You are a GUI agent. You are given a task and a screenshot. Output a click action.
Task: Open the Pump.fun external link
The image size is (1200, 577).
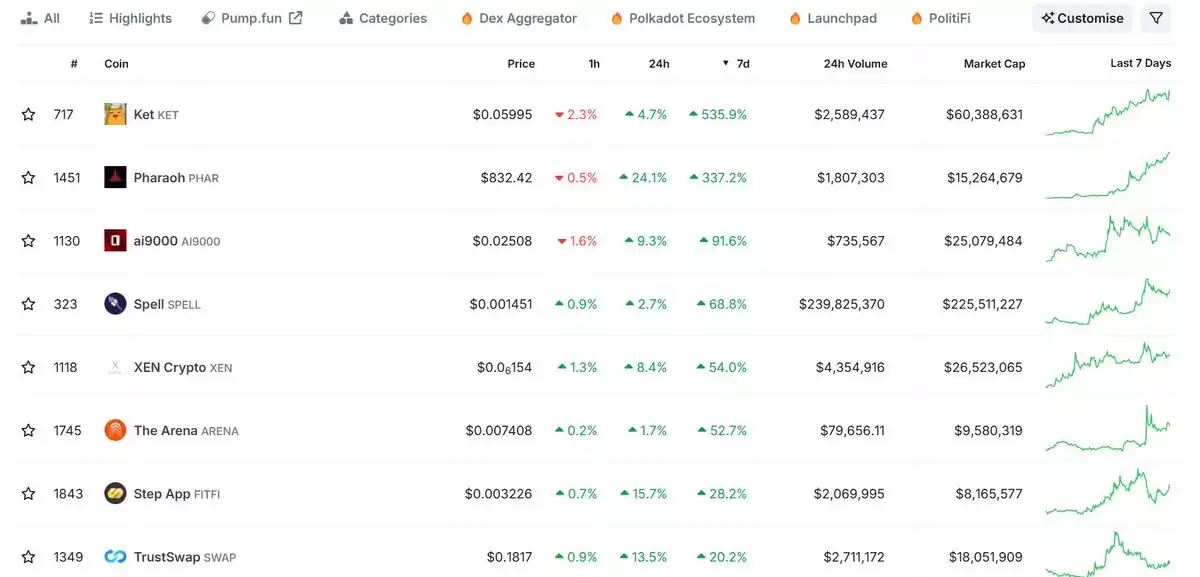(252, 18)
